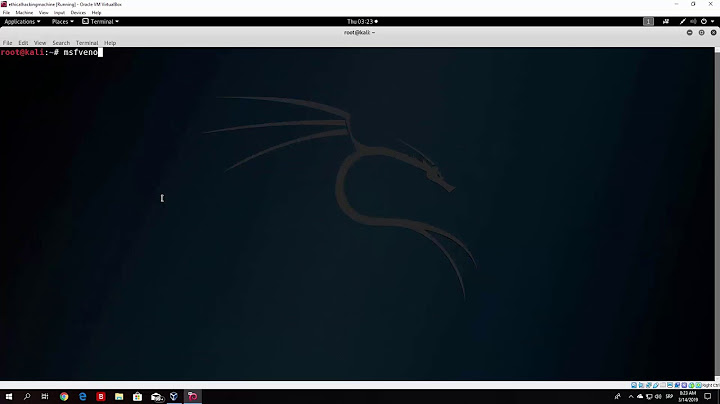Image resolution: width=720 pixels, height=404 pixels.
Task: Click VirtualBox mouse integration status icon
Action: (691, 385)
